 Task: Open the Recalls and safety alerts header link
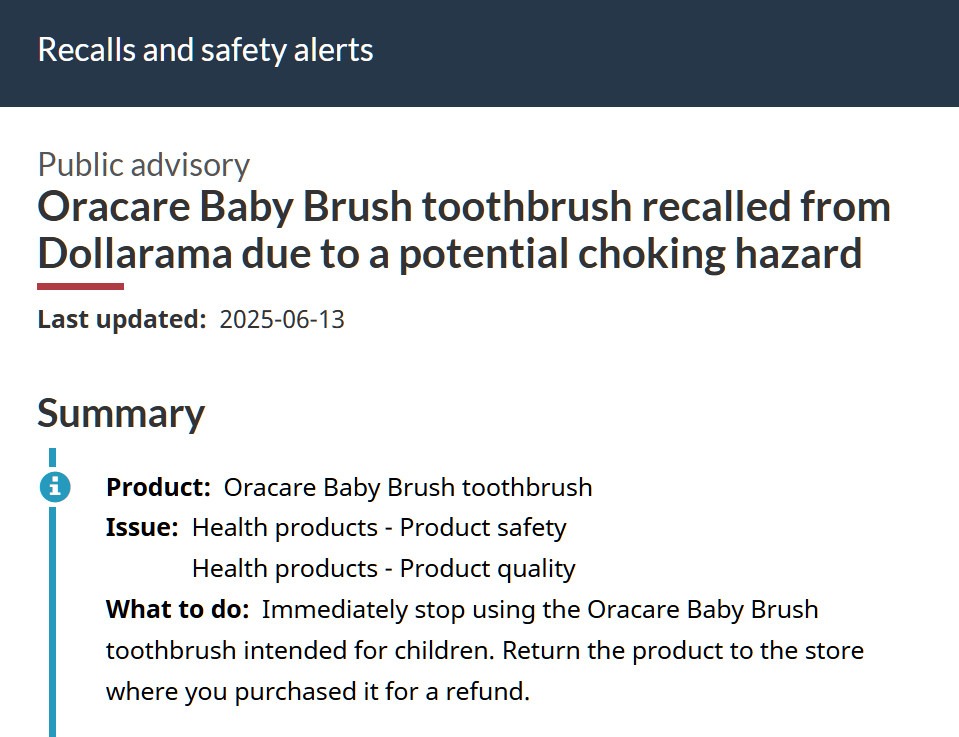coord(206,50)
